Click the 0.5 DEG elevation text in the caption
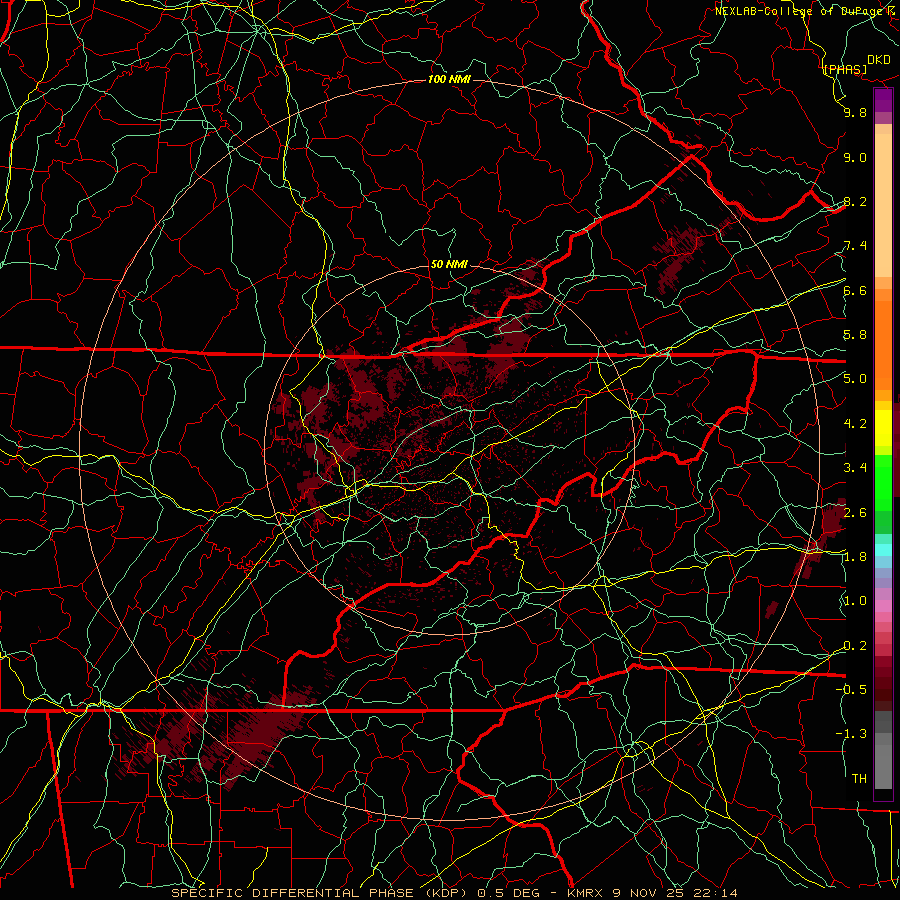 pyautogui.click(x=509, y=893)
